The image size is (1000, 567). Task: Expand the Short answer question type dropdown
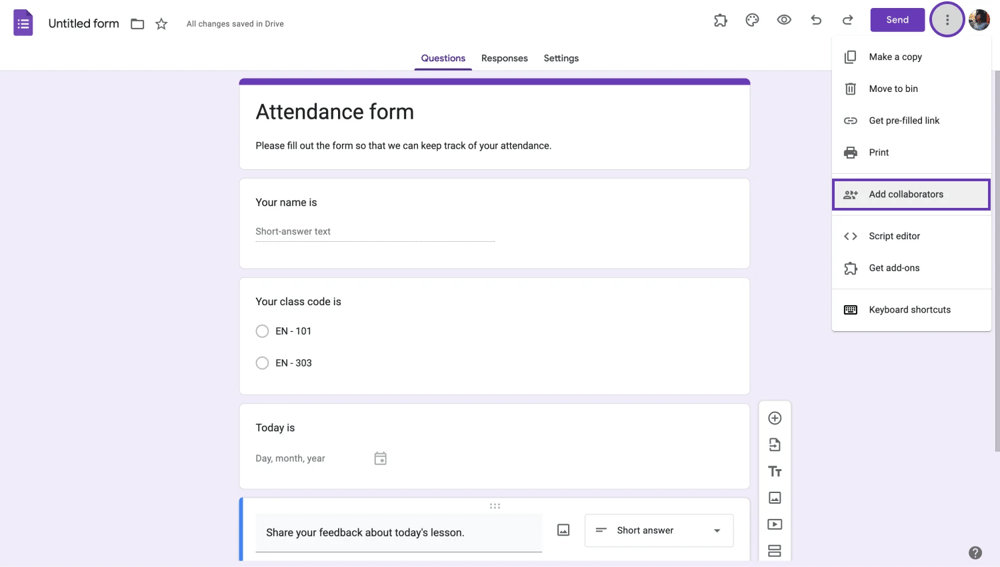[658, 531]
